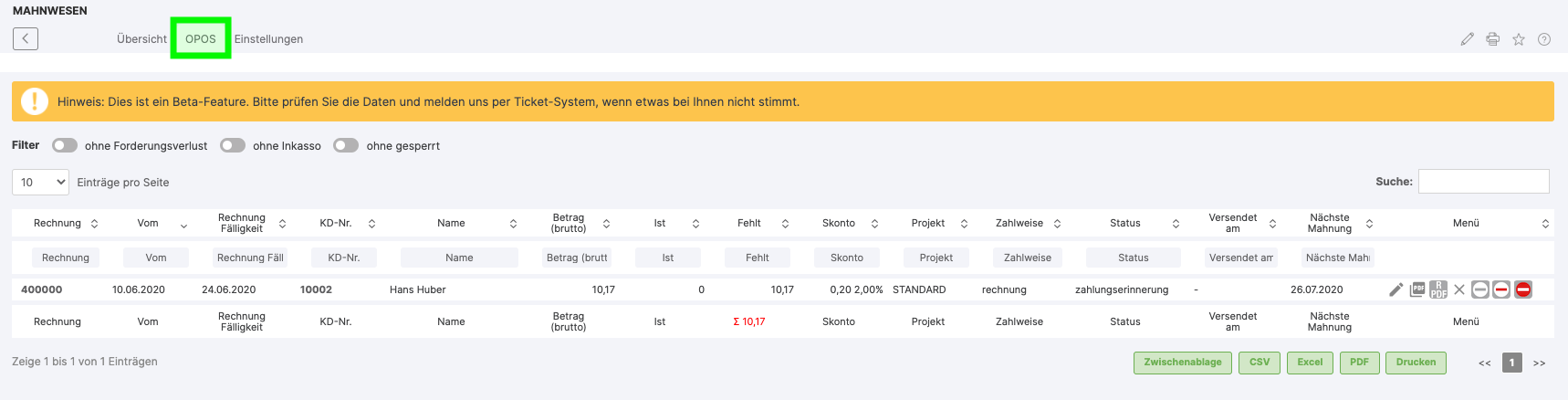The height and width of the screenshot is (400, 1568).
Task: Export the table using the CSV button
Action: (1260, 363)
